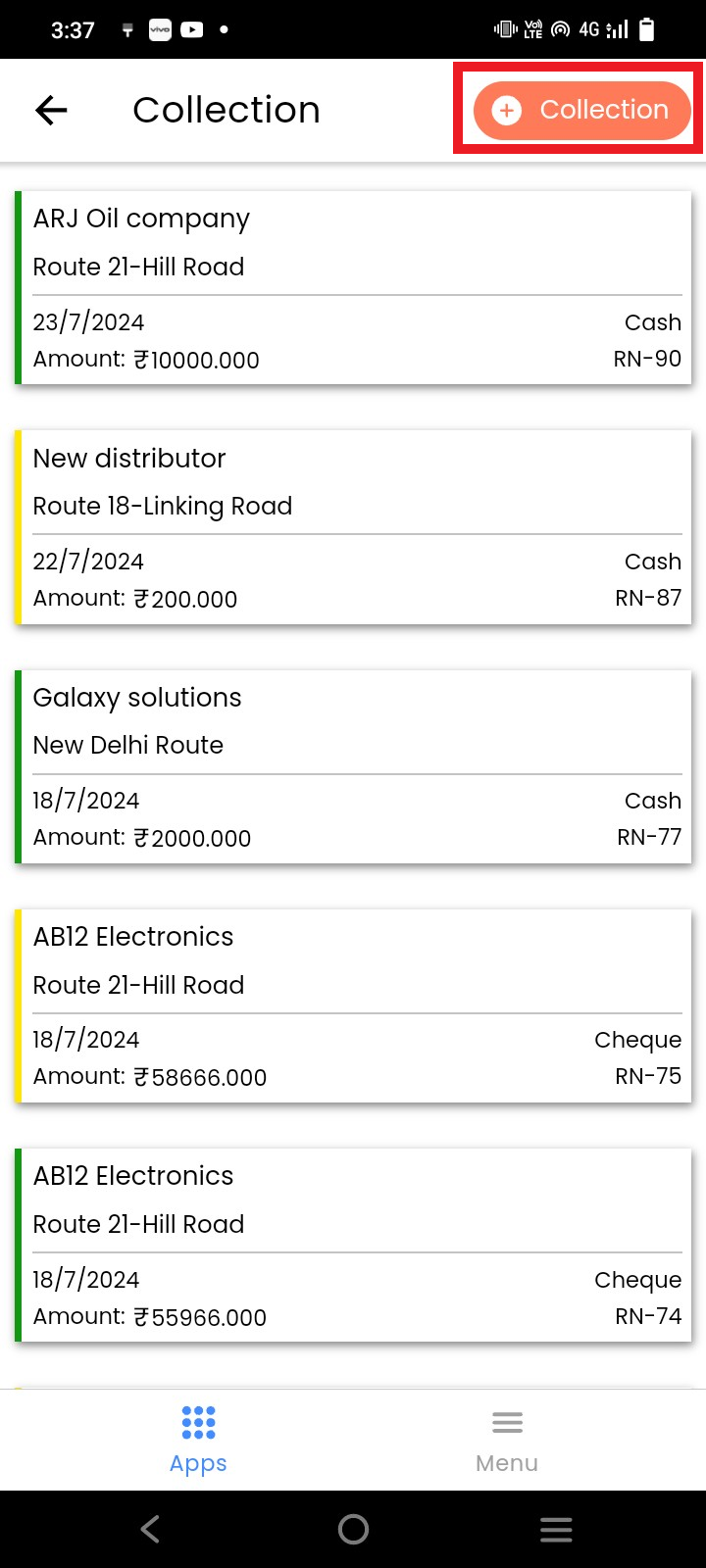This screenshot has width=706, height=1568.
Task: Tap Android back navigation button
Action: [150, 1529]
